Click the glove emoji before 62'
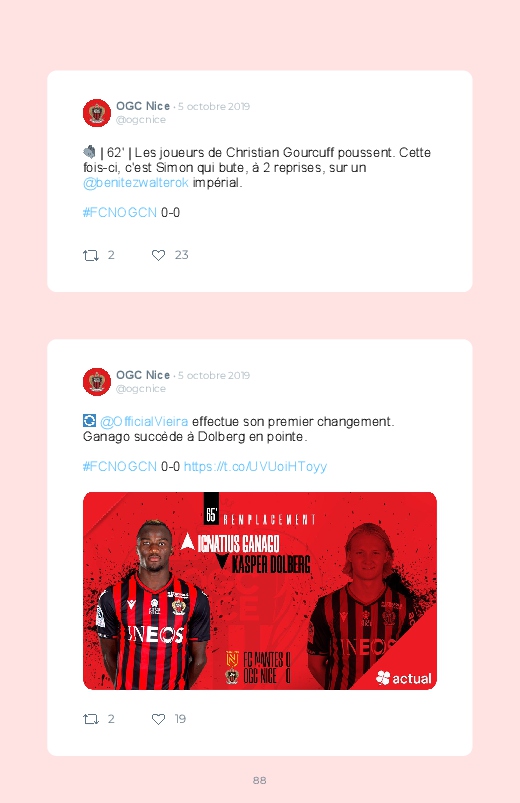The image size is (520, 803). 89,152
